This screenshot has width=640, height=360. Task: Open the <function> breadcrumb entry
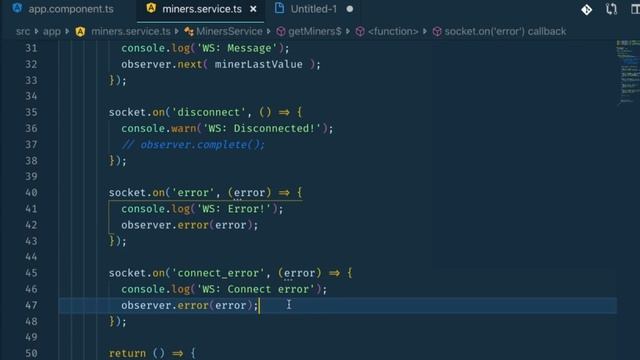click(393, 31)
